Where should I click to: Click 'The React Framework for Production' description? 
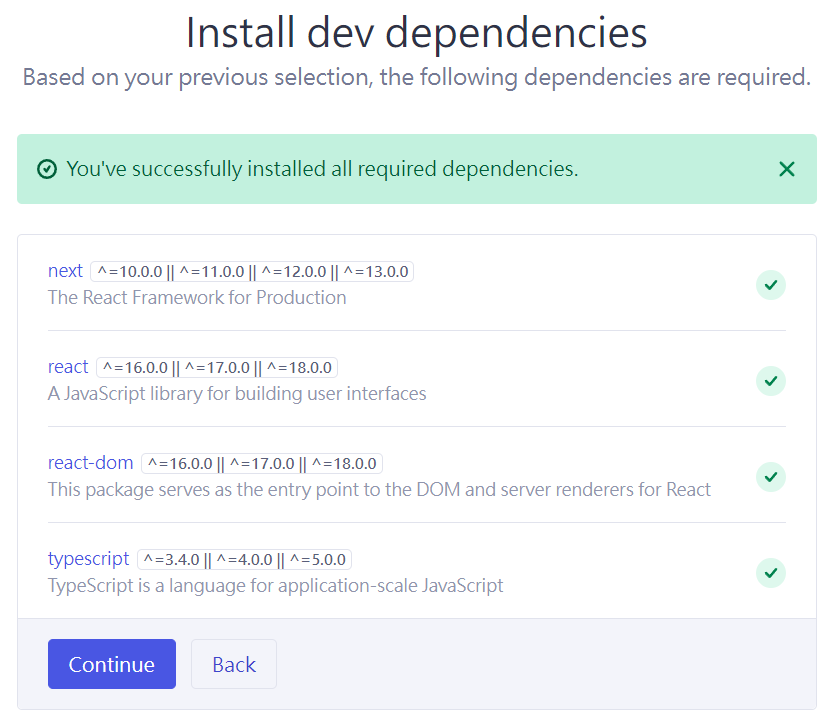click(x=197, y=298)
